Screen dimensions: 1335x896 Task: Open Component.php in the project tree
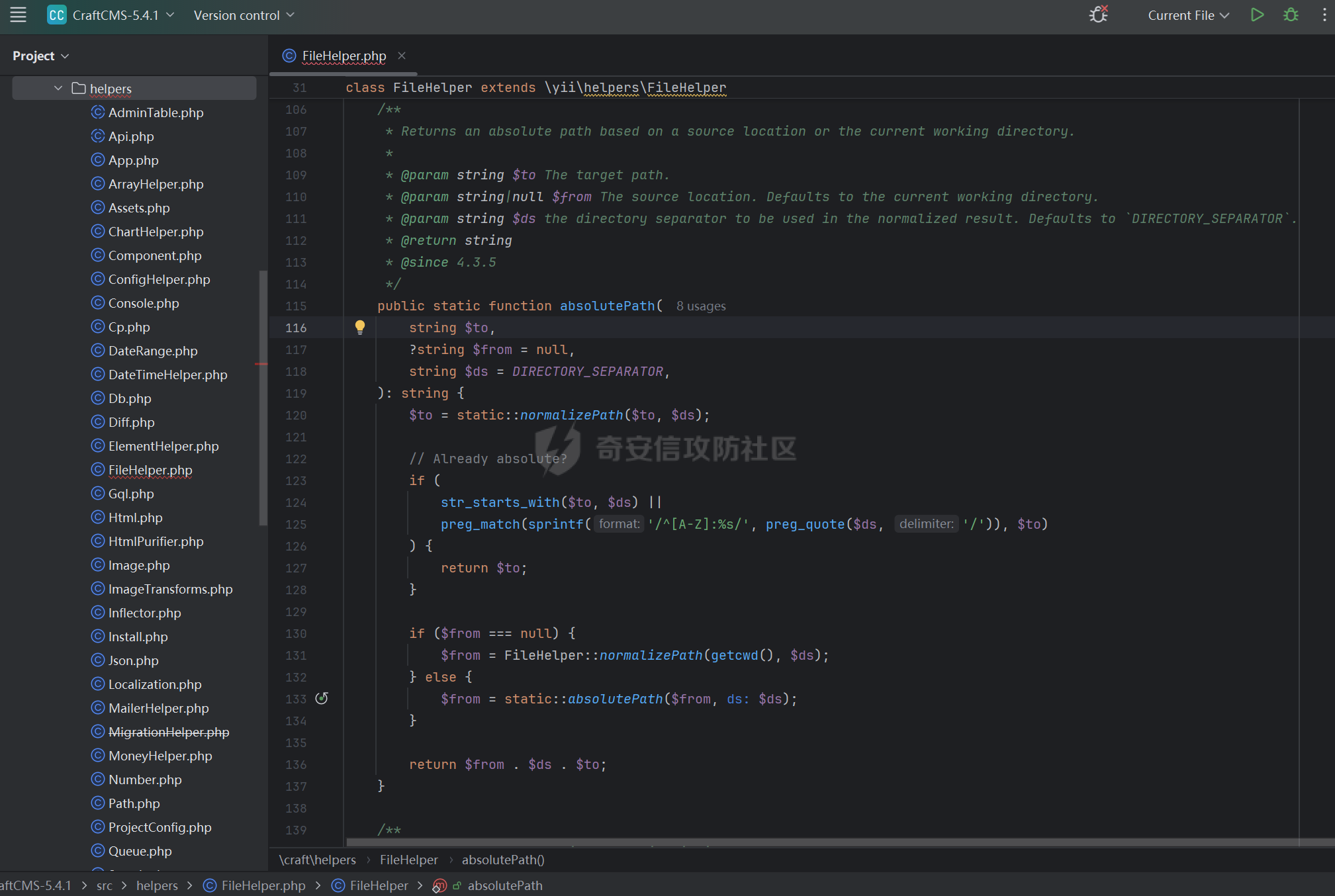pyautogui.click(x=155, y=255)
